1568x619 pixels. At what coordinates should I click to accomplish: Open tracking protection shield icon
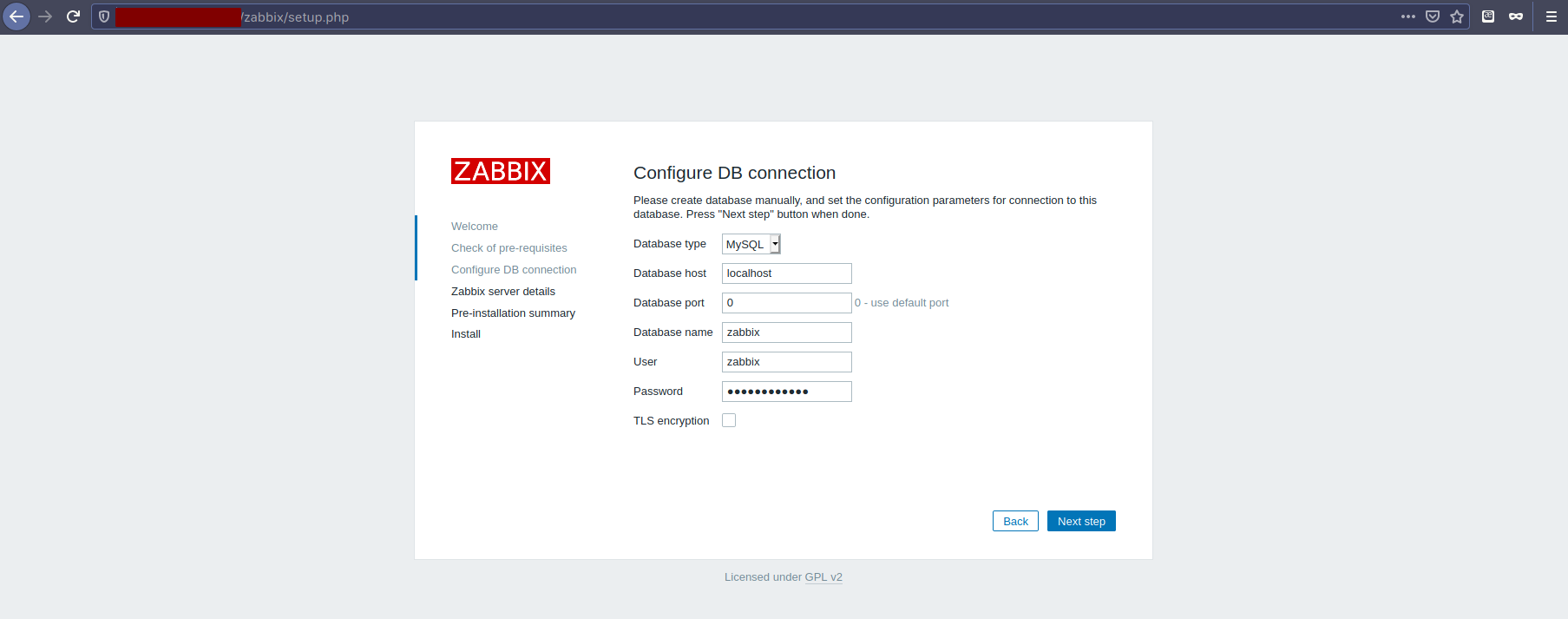(104, 16)
